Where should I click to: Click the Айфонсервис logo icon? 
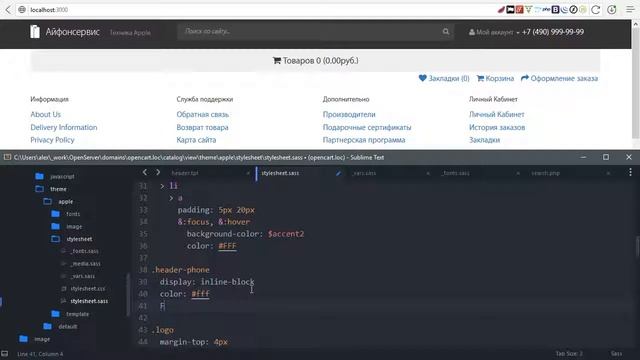click(35, 31)
